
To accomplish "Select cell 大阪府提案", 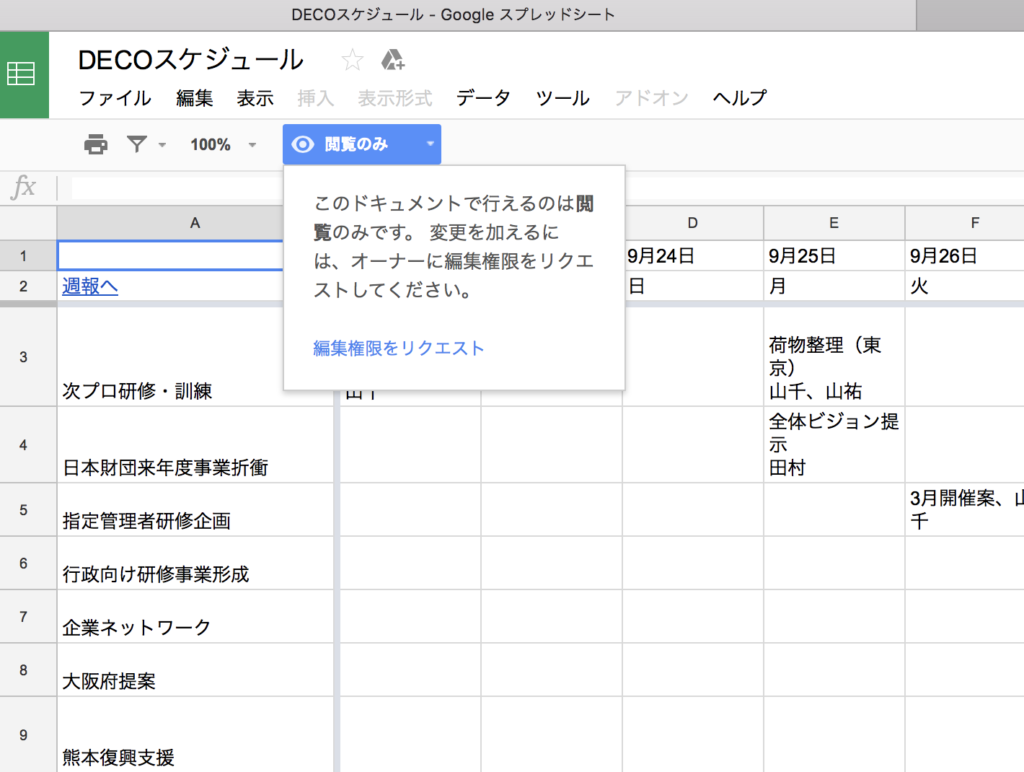I will pyautogui.click(x=195, y=669).
